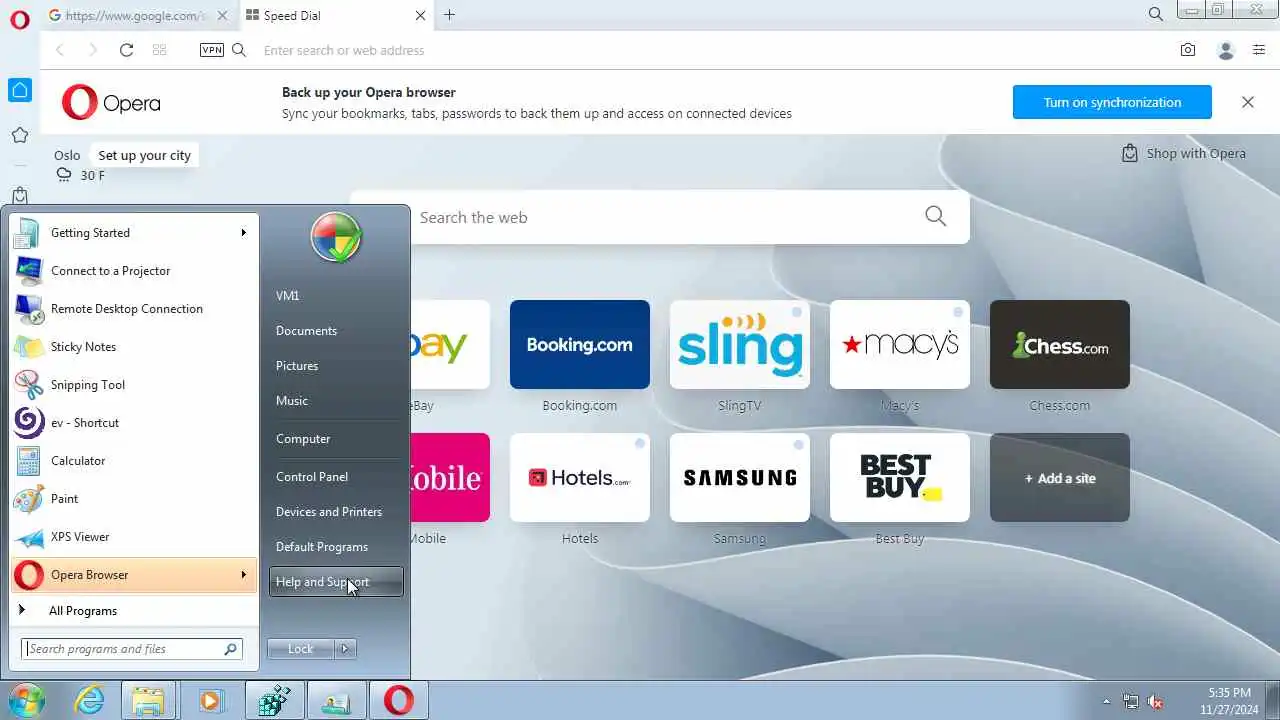Image resolution: width=1280 pixels, height=720 pixels.
Task: Open the Opera main menu icon
Action: coord(20,19)
